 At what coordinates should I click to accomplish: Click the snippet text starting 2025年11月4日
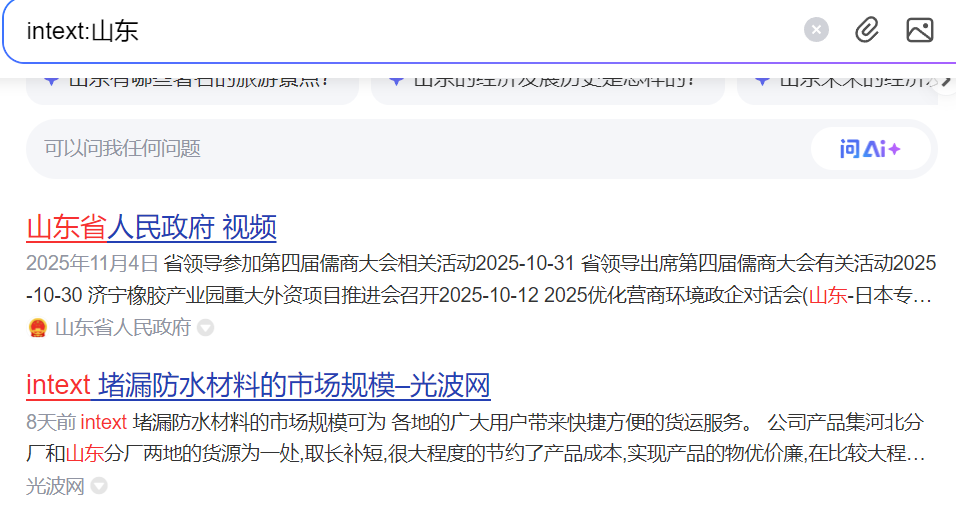click(481, 279)
